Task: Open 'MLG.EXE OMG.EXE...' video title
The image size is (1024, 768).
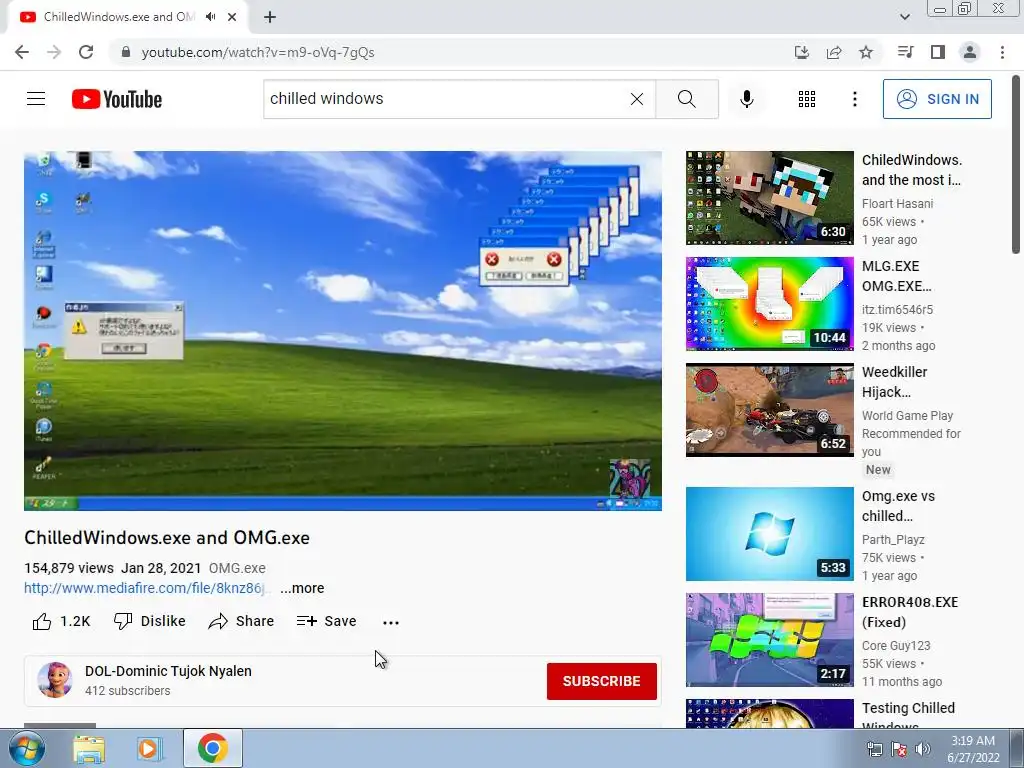Action: [x=897, y=276]
